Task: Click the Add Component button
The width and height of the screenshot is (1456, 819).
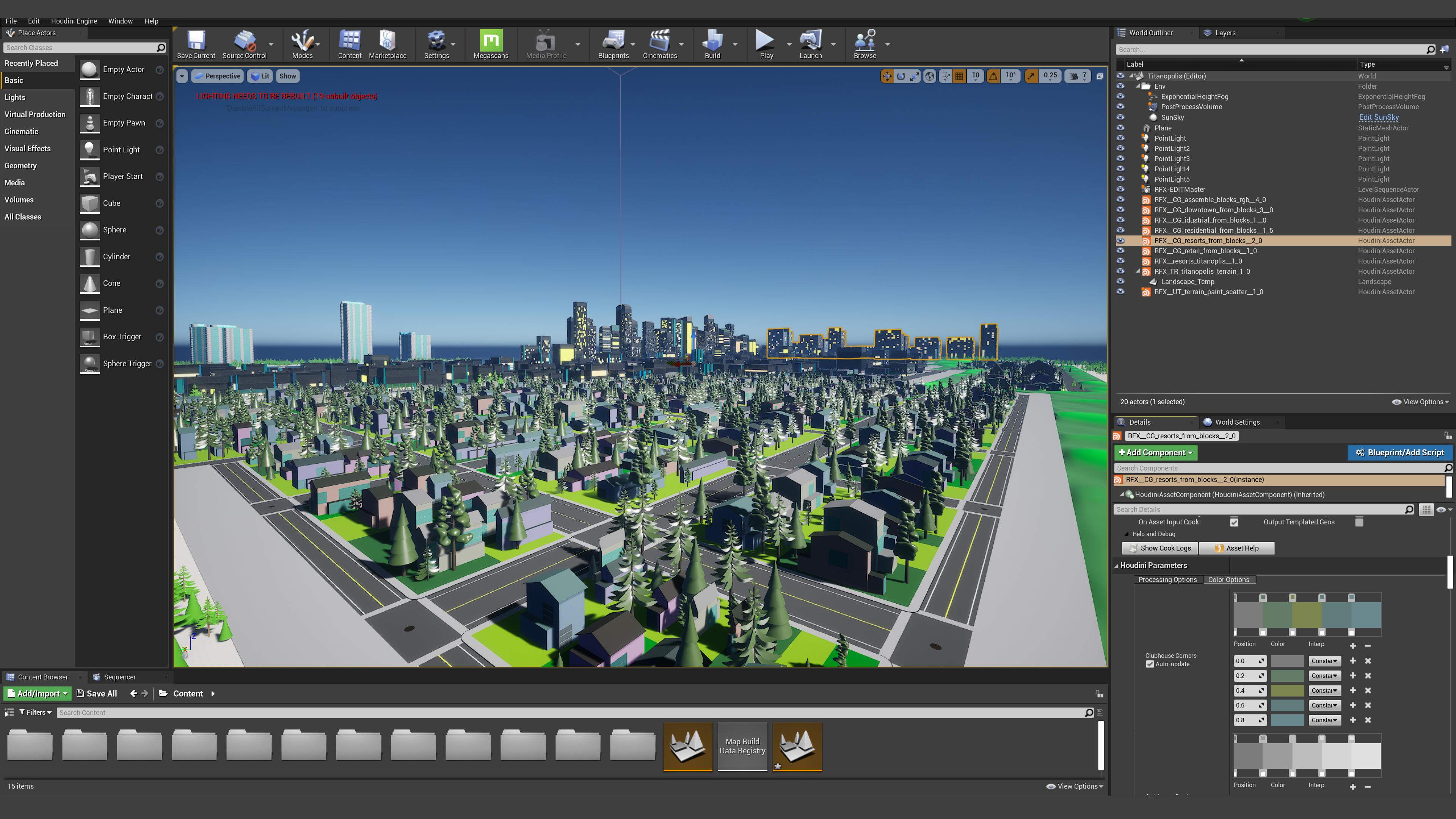Action: [1155, 452]
